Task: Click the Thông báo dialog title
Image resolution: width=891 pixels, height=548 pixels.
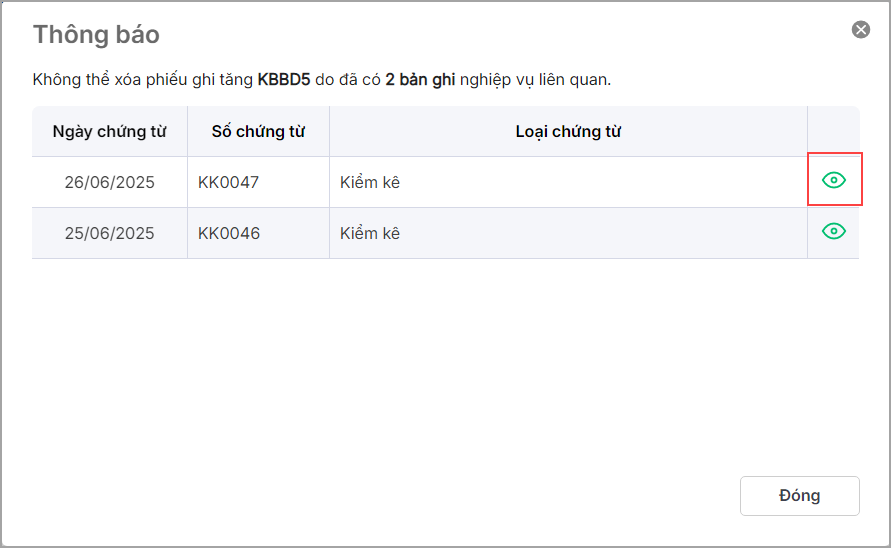Action: [x=96, y=34]
